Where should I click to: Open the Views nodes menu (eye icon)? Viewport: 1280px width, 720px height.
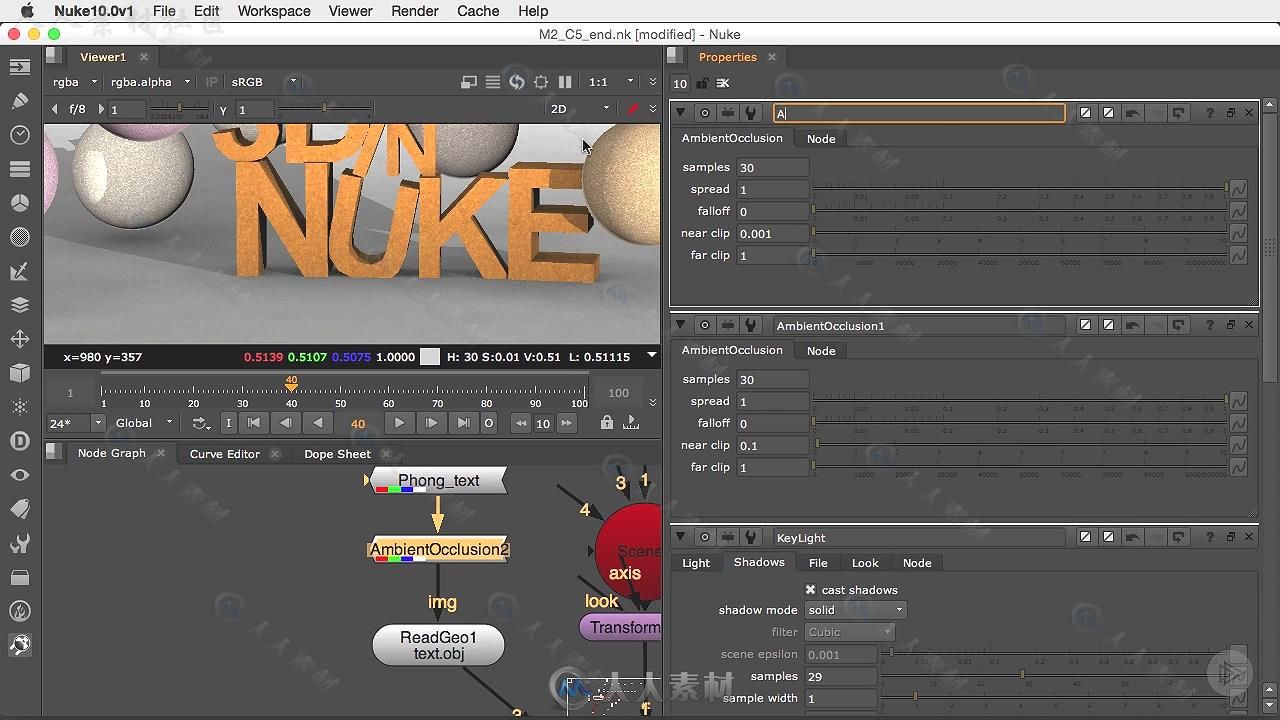[19, 475]
